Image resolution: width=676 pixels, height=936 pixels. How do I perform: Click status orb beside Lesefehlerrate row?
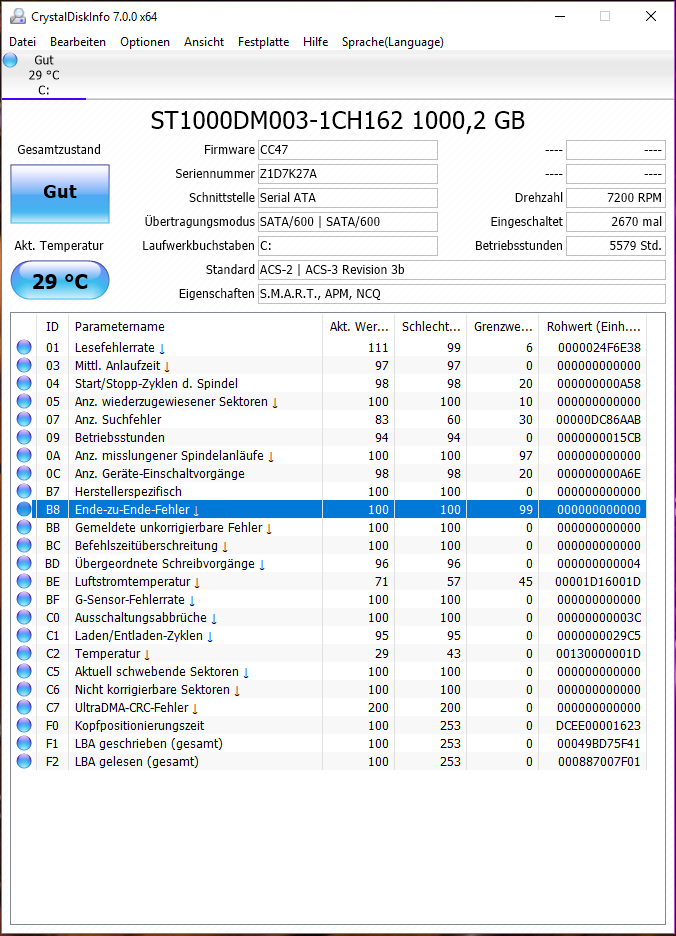[23, 348]
